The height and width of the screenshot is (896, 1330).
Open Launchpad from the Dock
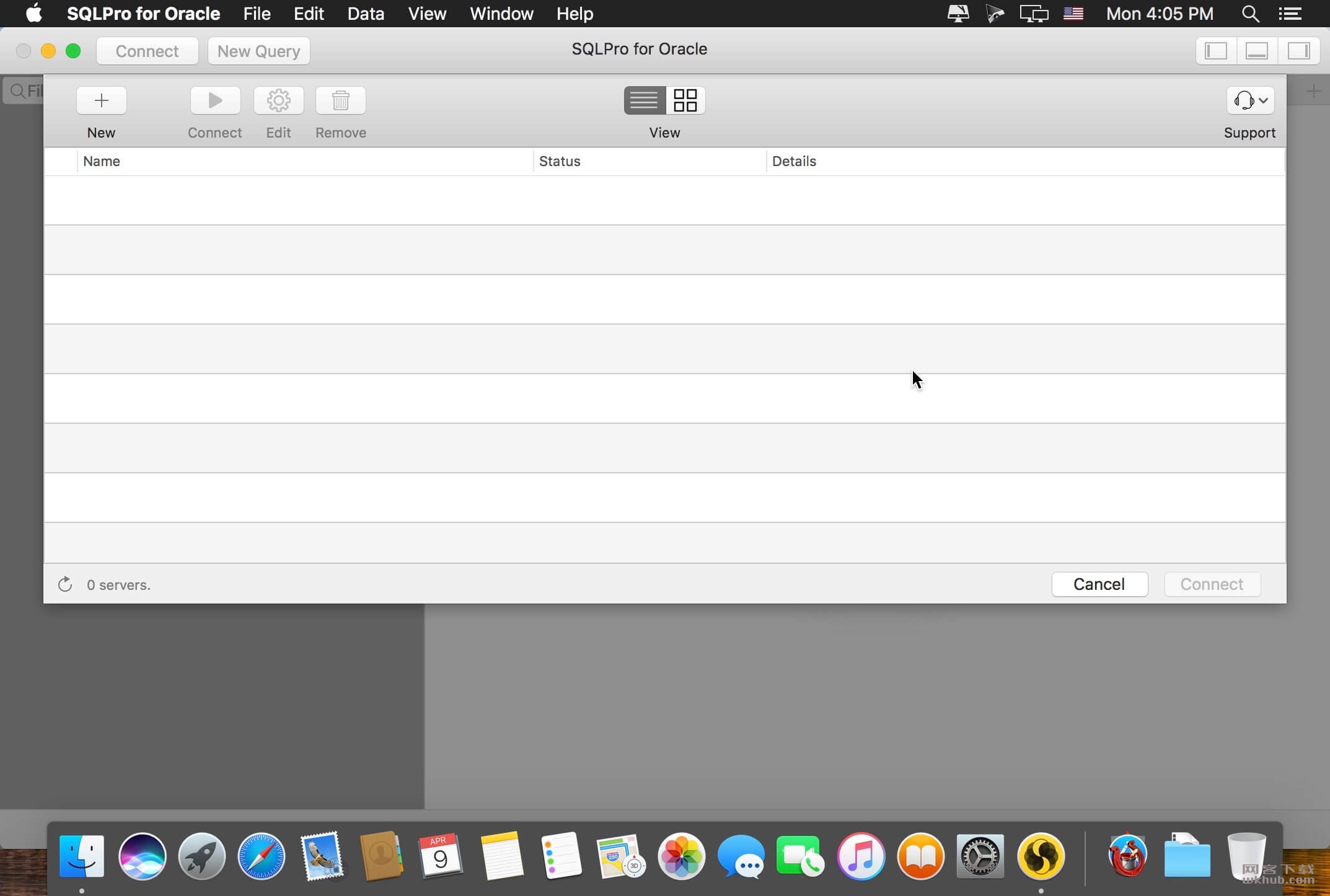(202, 856)
